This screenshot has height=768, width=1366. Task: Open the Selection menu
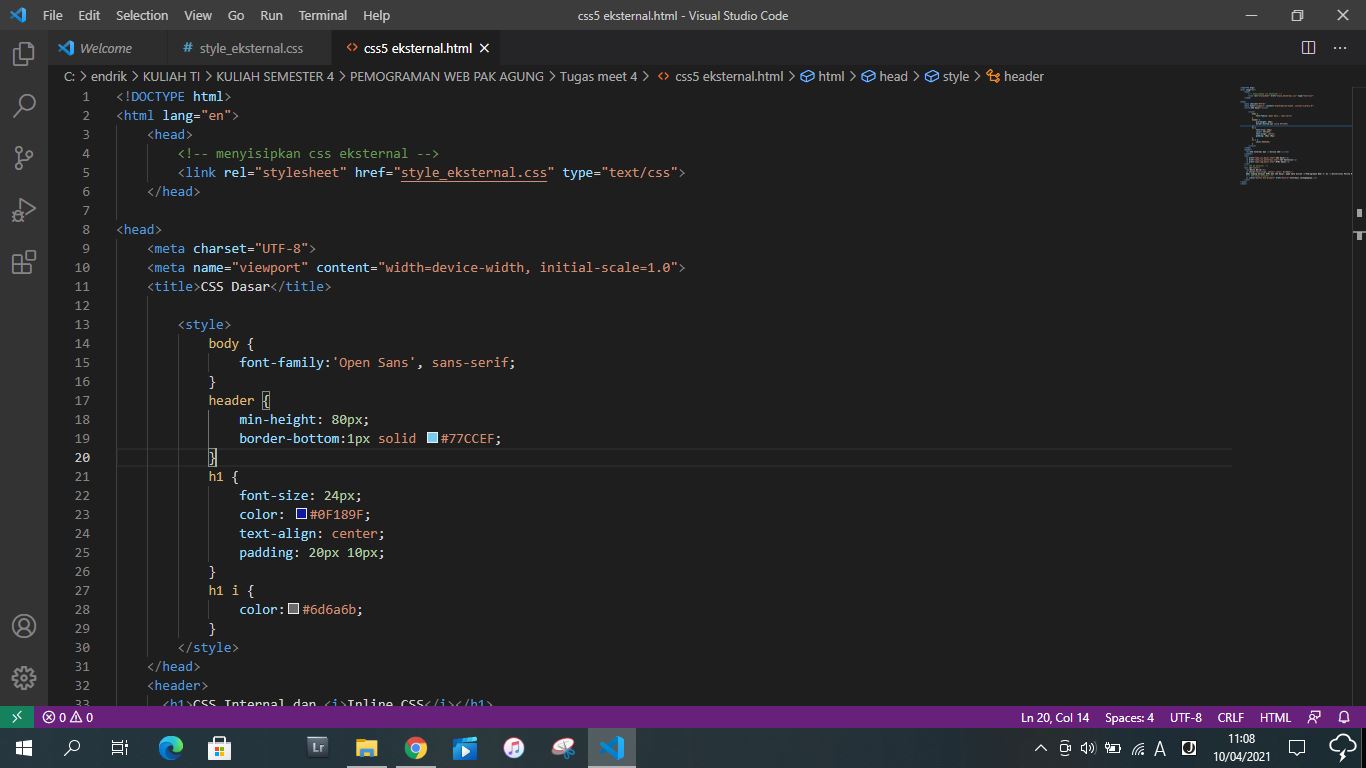coord(142,15)
